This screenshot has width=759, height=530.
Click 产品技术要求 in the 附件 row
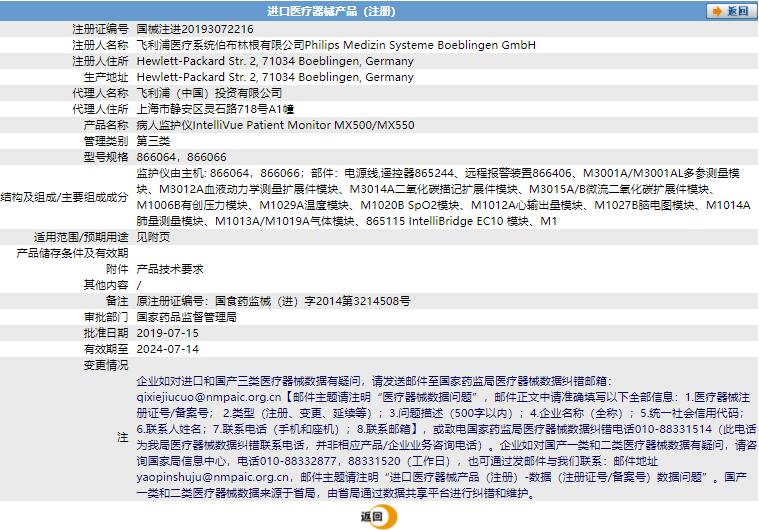point(170,269)
